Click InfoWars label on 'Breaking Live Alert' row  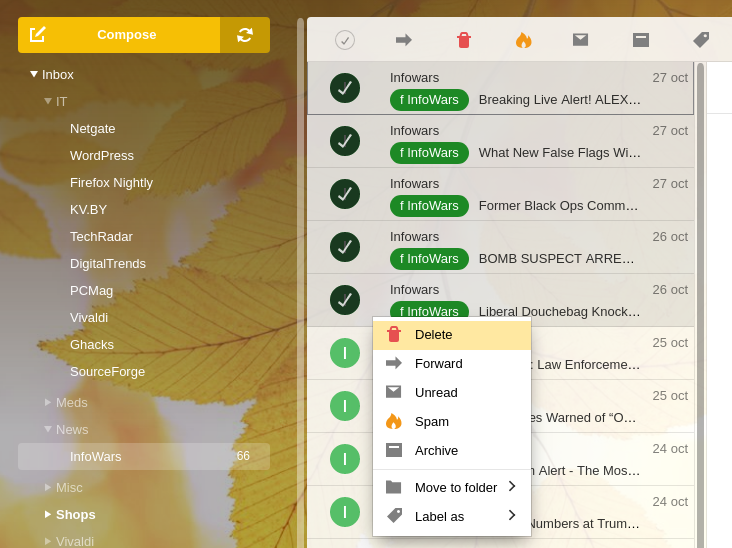pos(429,100)
